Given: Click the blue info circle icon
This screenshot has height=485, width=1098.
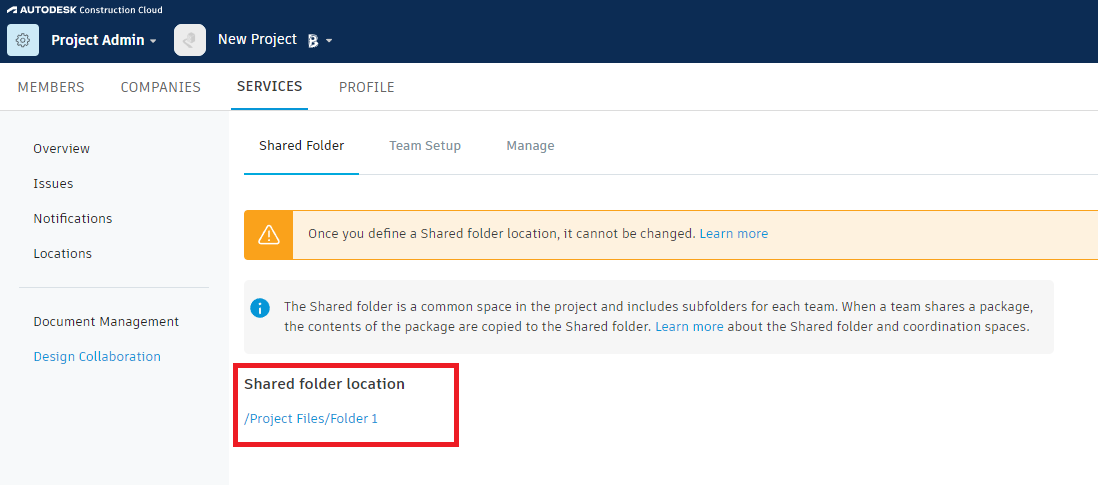Looking at the screenshot, I should (x=260, y=308).
